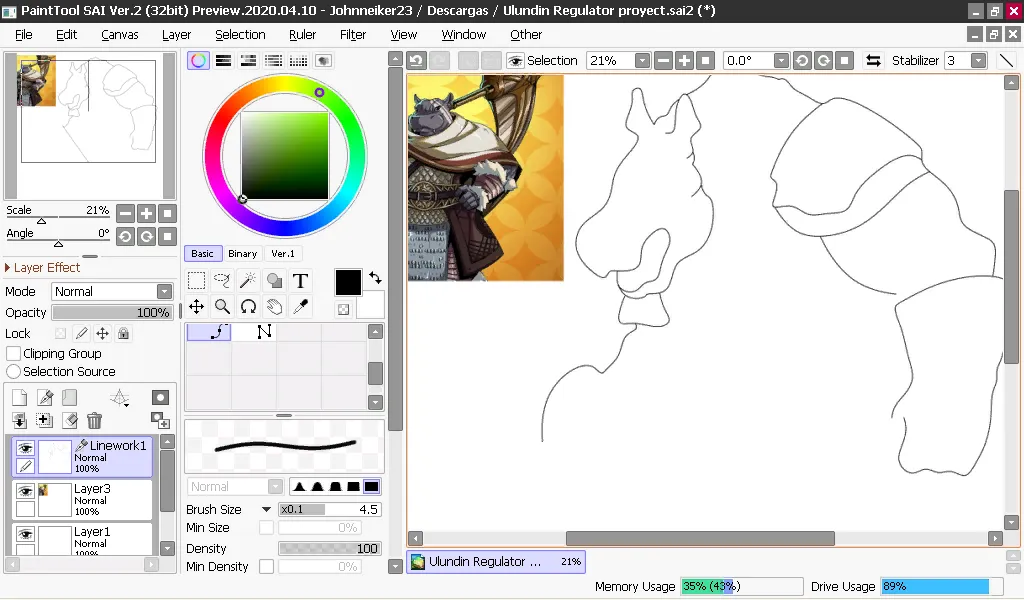
Task: Open the File menu
Action: pyautogui.click(x=24, y=35)
